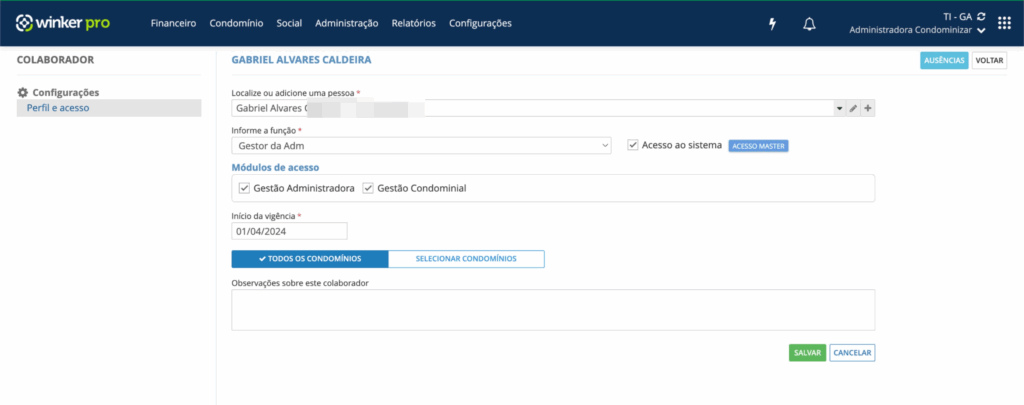The image size is (1024, 405).
Task: Click the Configurações gear icon in sidebar
Action: point(23,93)
